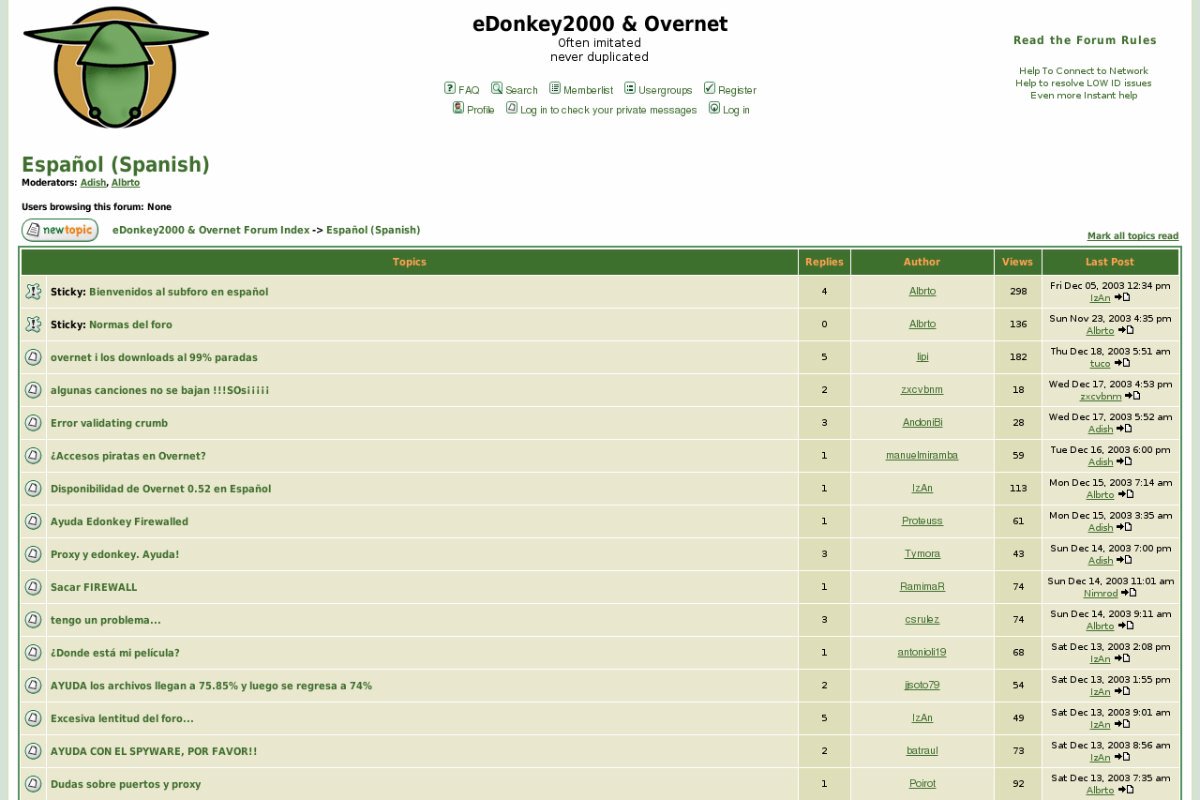This screenshot has width=1200, height=800.
Task: Open the Memberlist icon
Action: 555,89
